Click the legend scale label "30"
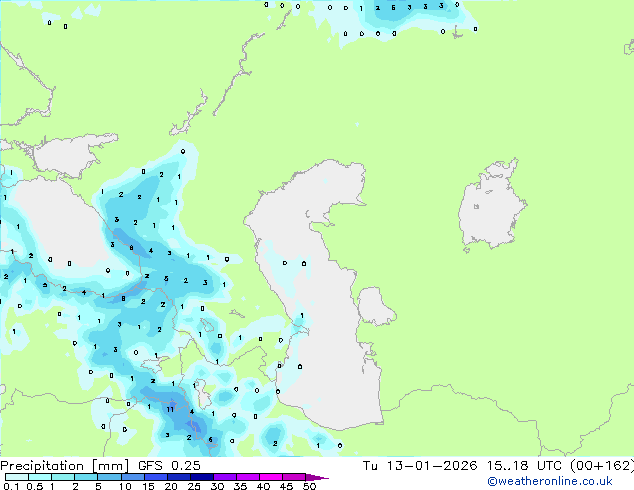 217,486
